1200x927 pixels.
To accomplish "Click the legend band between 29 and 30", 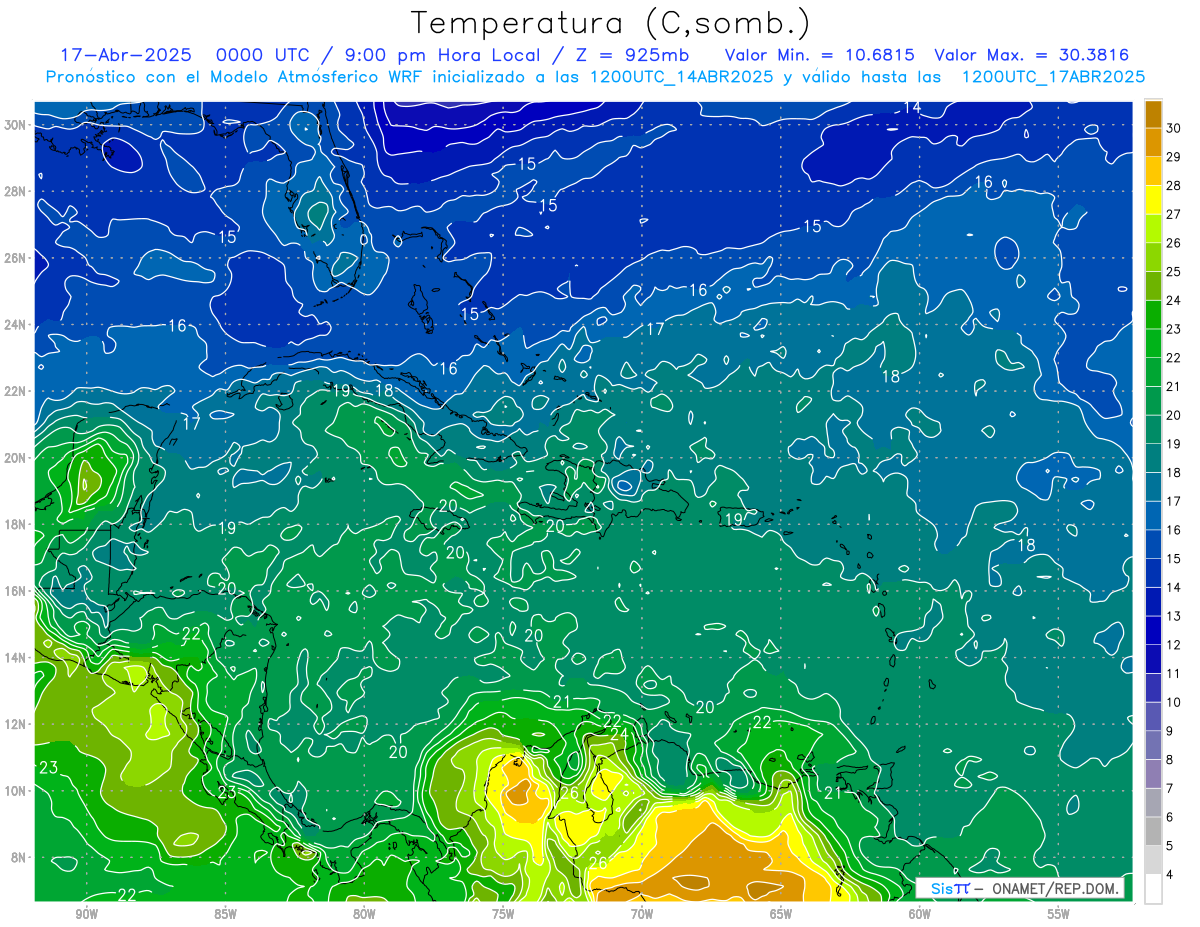I will coord(1153,142).
